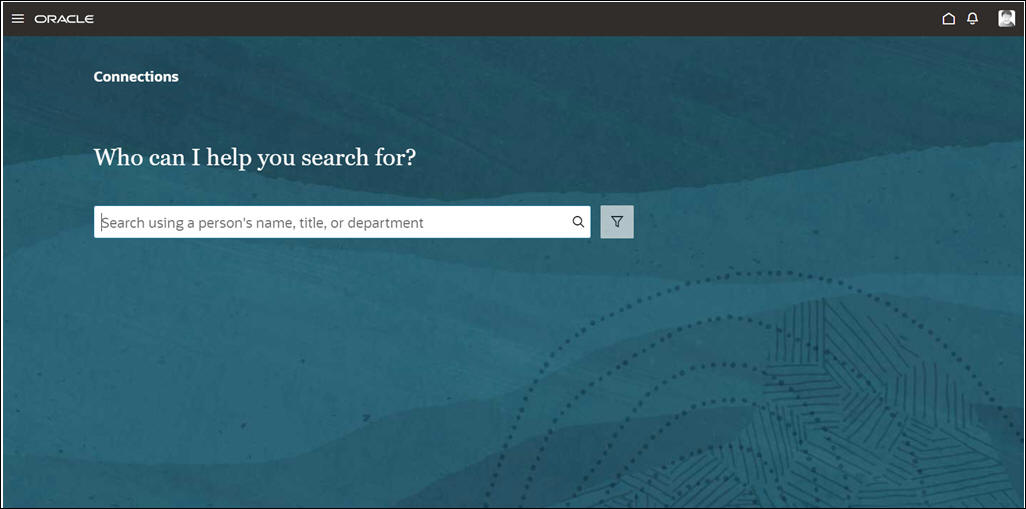
Task: Expand the account menu from the avatar
Action: (x=1006, y=18)
